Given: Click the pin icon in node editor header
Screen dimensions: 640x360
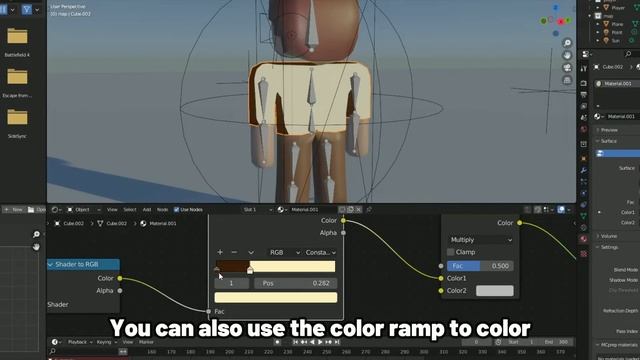Looking at the screenshot, I should pos(369,209).
